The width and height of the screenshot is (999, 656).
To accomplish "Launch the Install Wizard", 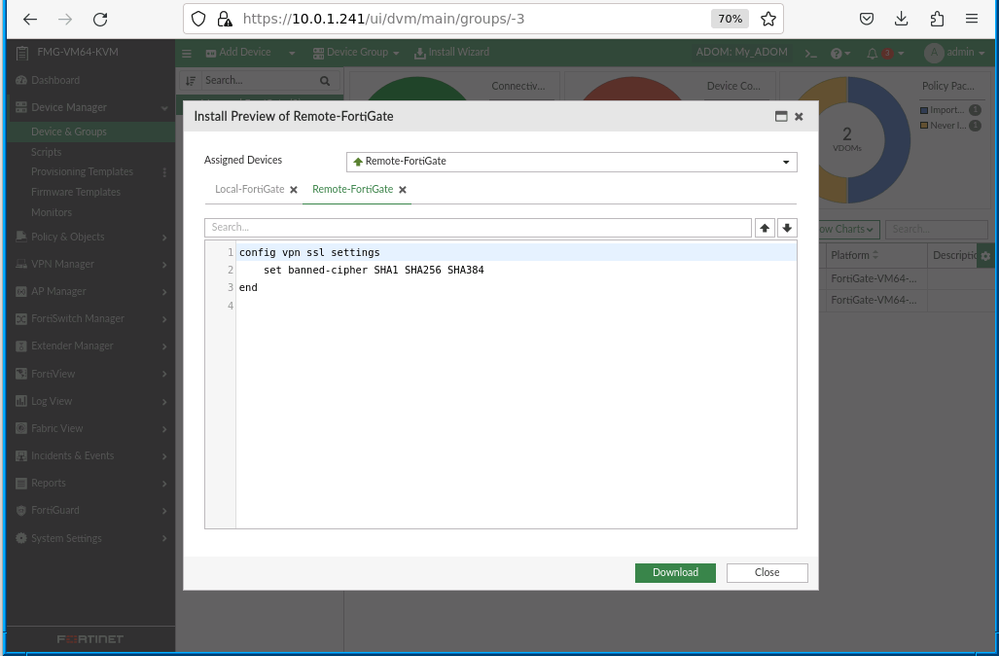I will (x=452, y=52).
